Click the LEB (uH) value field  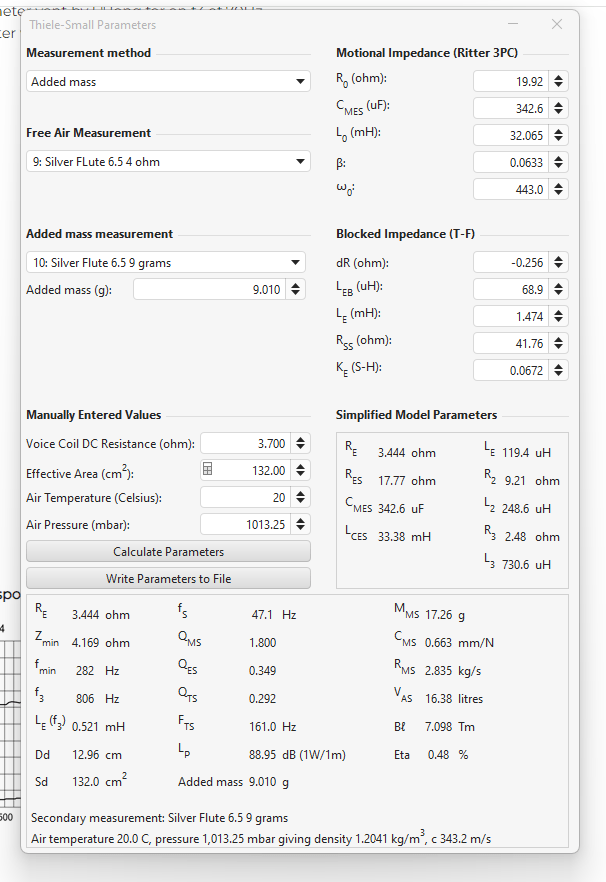click(x=511, y=290)
